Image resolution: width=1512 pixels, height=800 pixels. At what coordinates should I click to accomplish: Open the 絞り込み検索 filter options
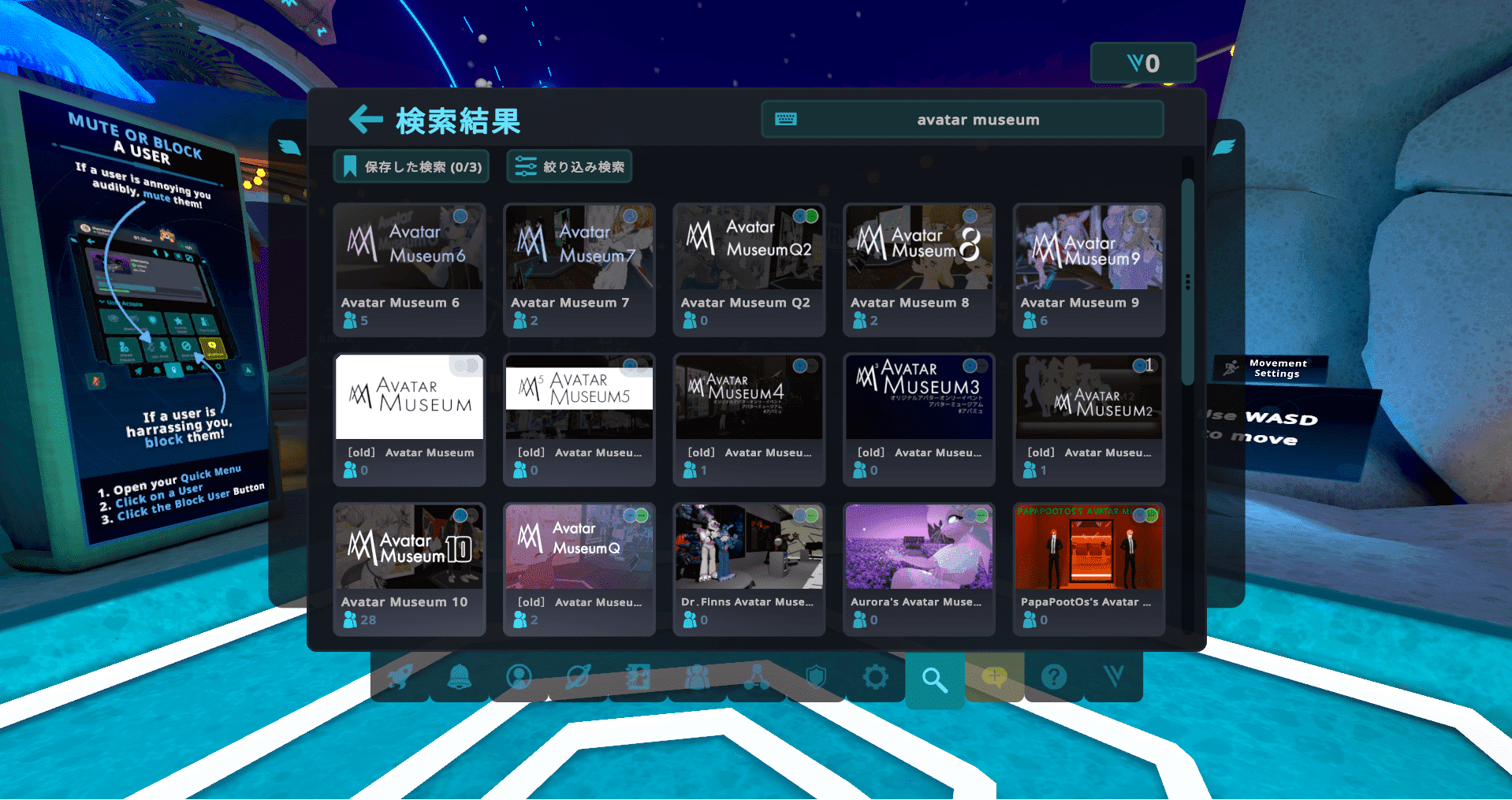tap(569, 166)
